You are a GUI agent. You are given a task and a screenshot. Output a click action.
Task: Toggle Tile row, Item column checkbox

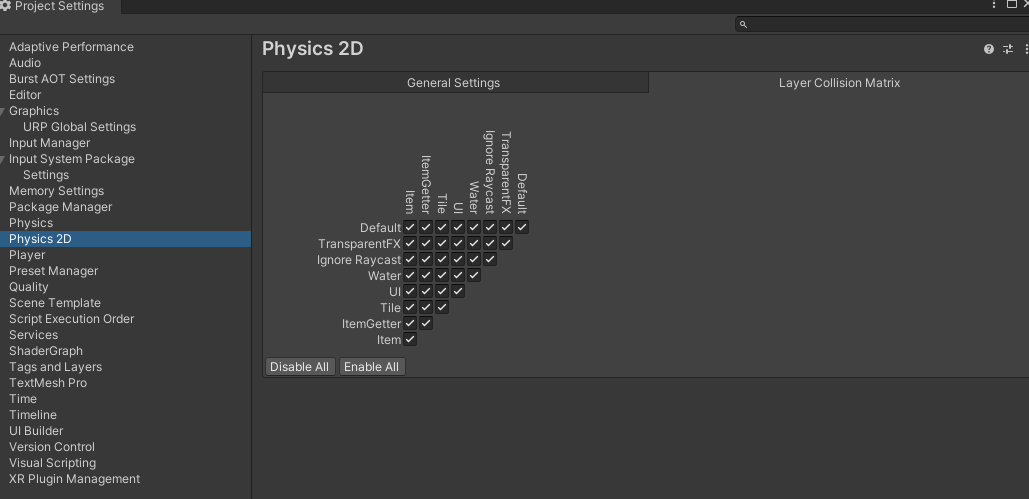tap(410, 307)
